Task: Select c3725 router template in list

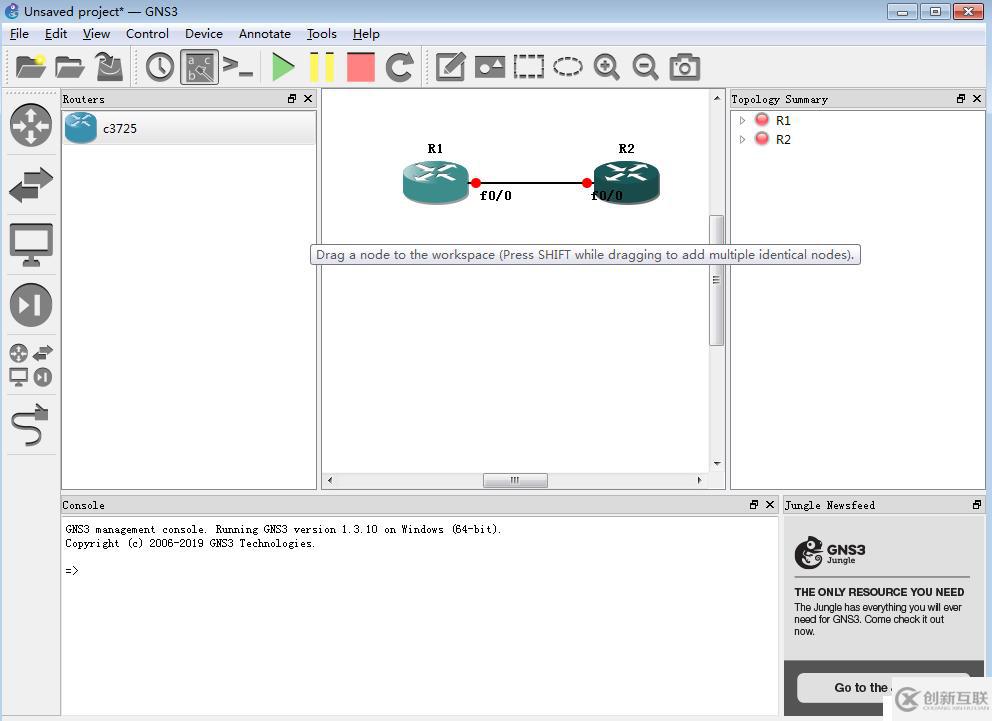Action: click(x=120, y=129)
